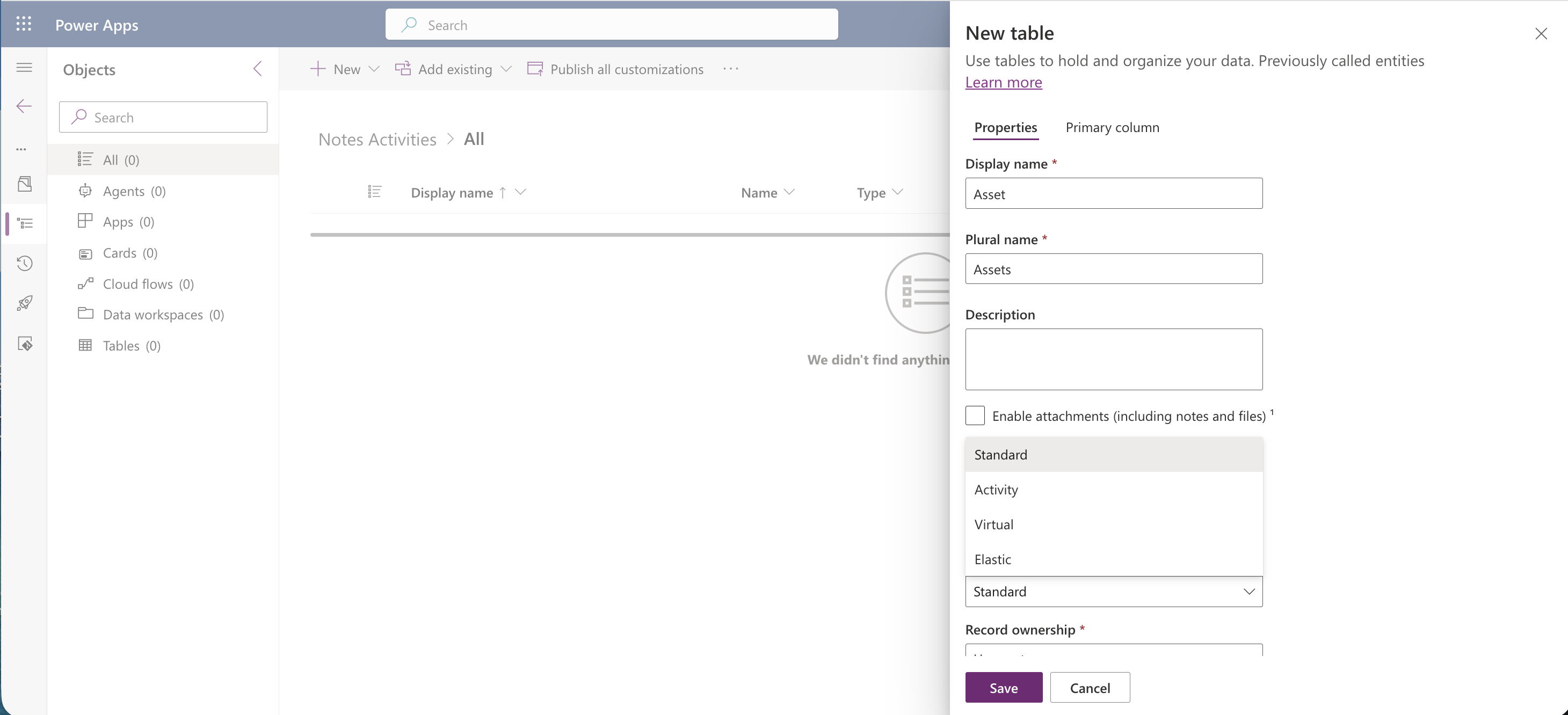Viewport: 1568px width, 715px height.
Task: Switch to the Primary column tab
Action: [1112, 127]
